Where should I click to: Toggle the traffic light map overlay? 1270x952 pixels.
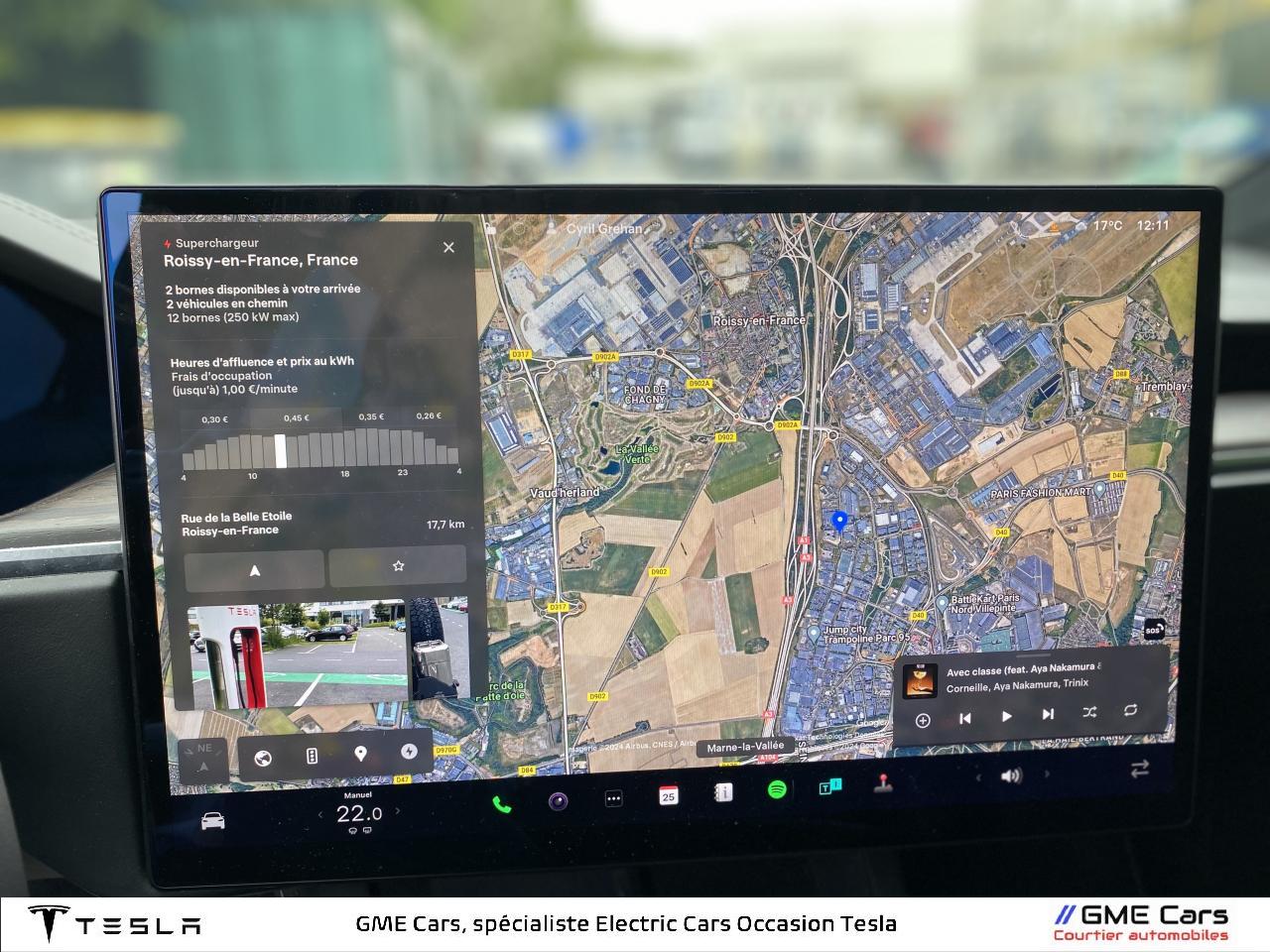[312, 756]
